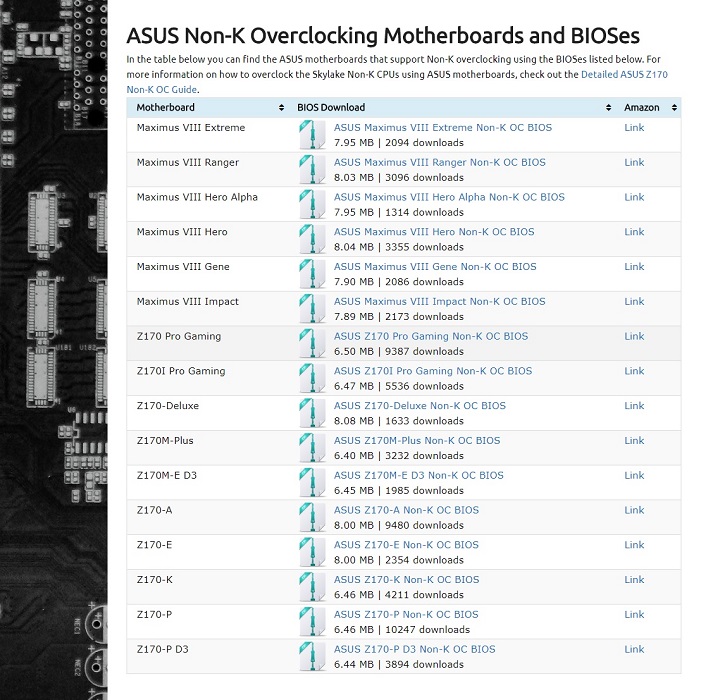Sort table by Motherboard column arrows

coord(281,107)
